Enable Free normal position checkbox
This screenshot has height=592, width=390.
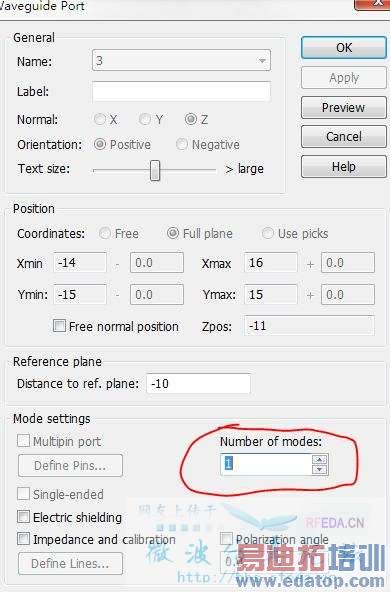pyautogui.click(x=59, y=325)
